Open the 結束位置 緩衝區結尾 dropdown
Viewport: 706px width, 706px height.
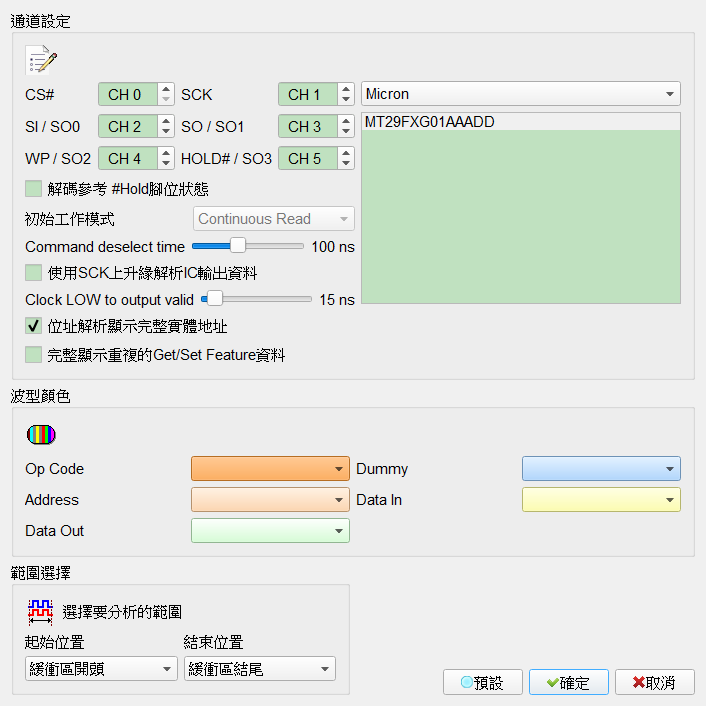tap(260, 669)
